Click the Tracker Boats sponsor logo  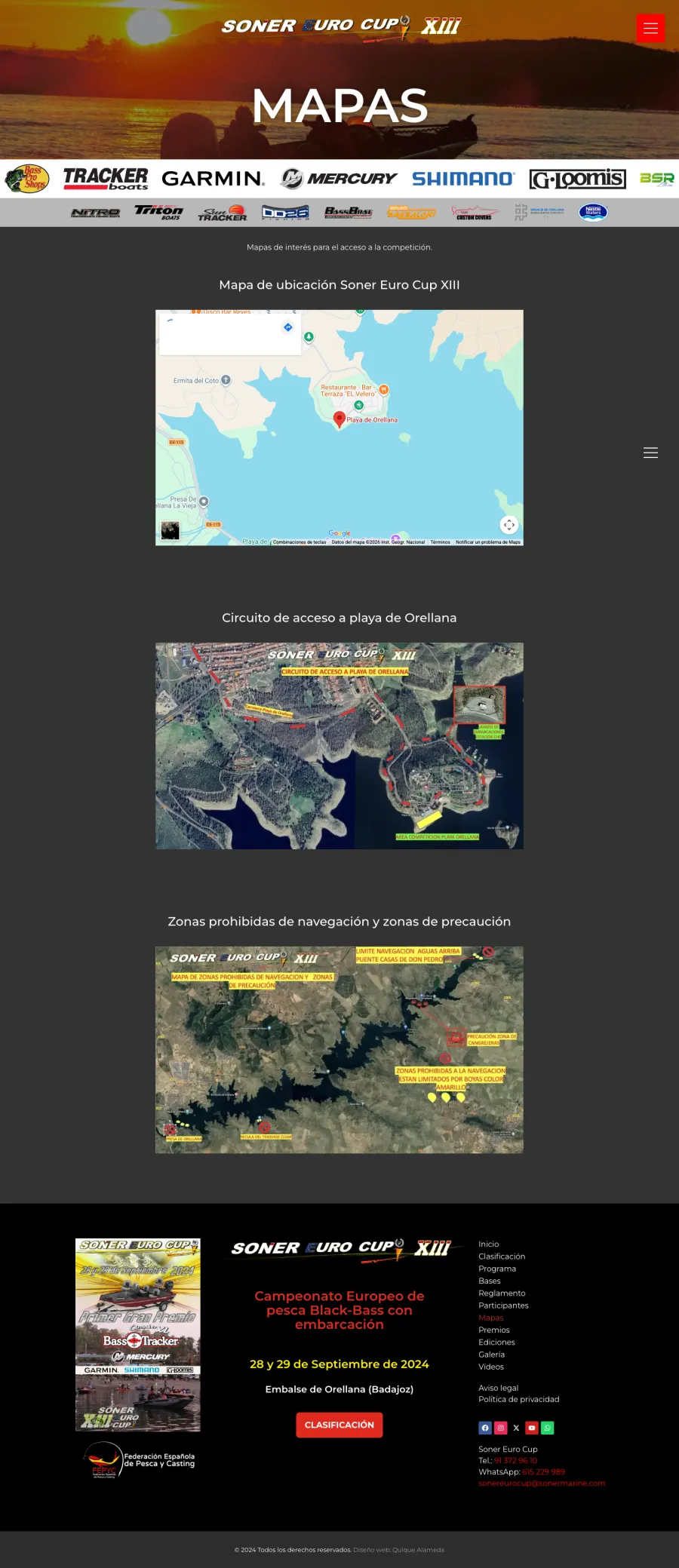[106, 179]
